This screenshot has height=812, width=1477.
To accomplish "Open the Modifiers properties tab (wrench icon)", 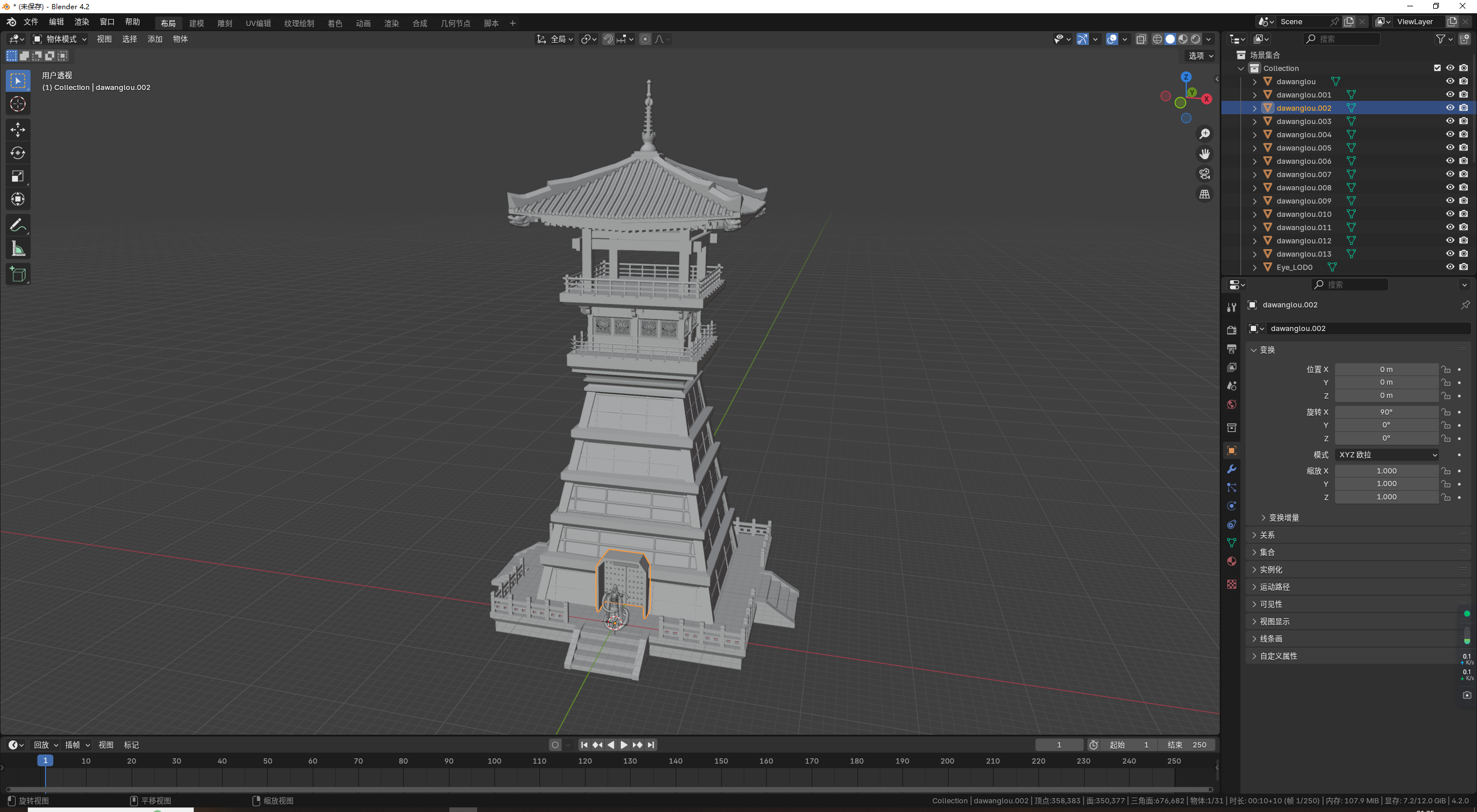I will pos(1232,469).
